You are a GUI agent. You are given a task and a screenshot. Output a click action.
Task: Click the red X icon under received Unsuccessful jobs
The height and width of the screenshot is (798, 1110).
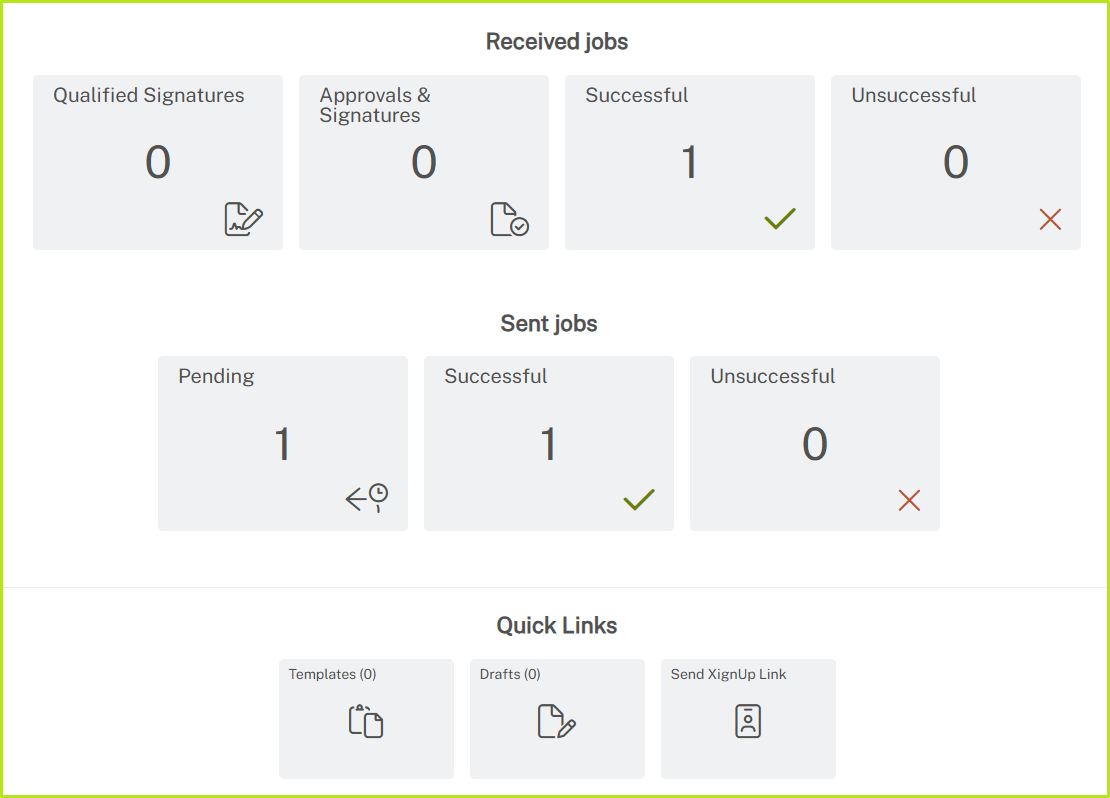pyautogui.click(x=1049, y=219)
